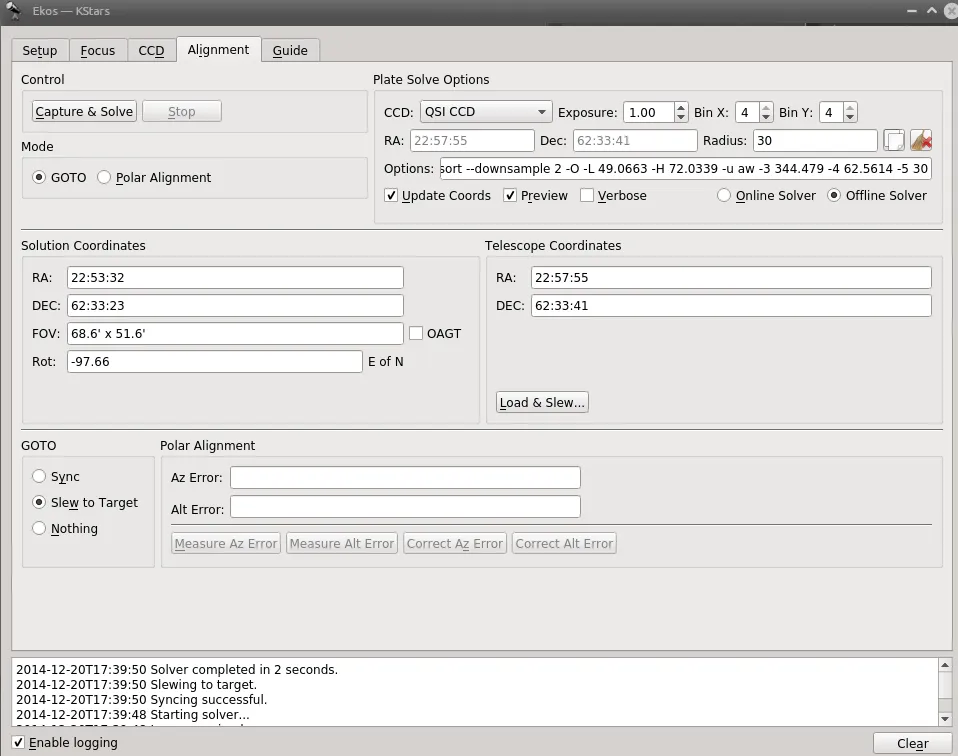This screenshot has height=756, width=958.
Task: Click the Clear log button
Action: click(913, 743)
